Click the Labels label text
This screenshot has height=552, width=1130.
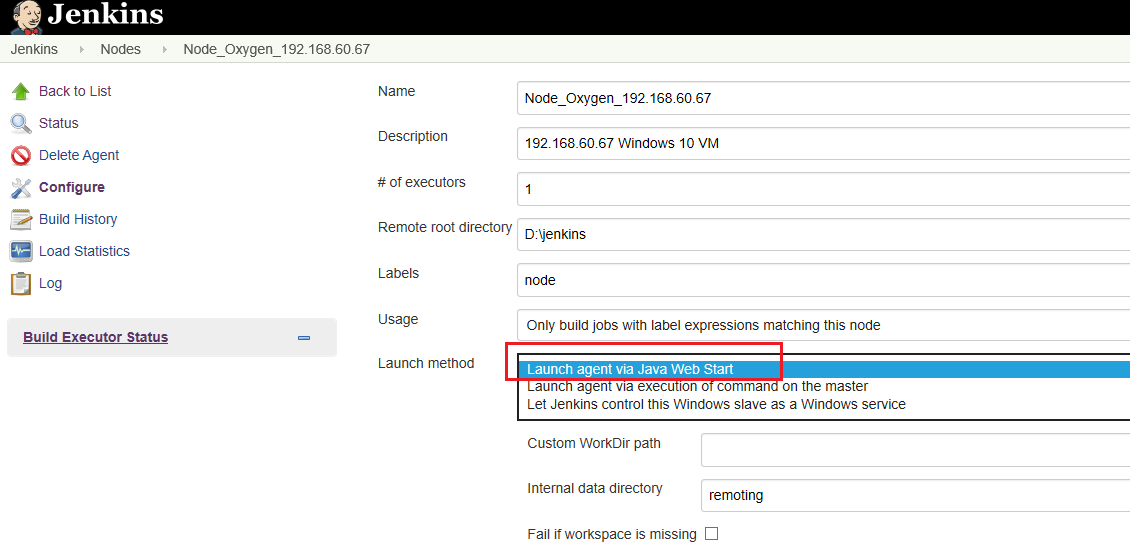tap(399, 273)
